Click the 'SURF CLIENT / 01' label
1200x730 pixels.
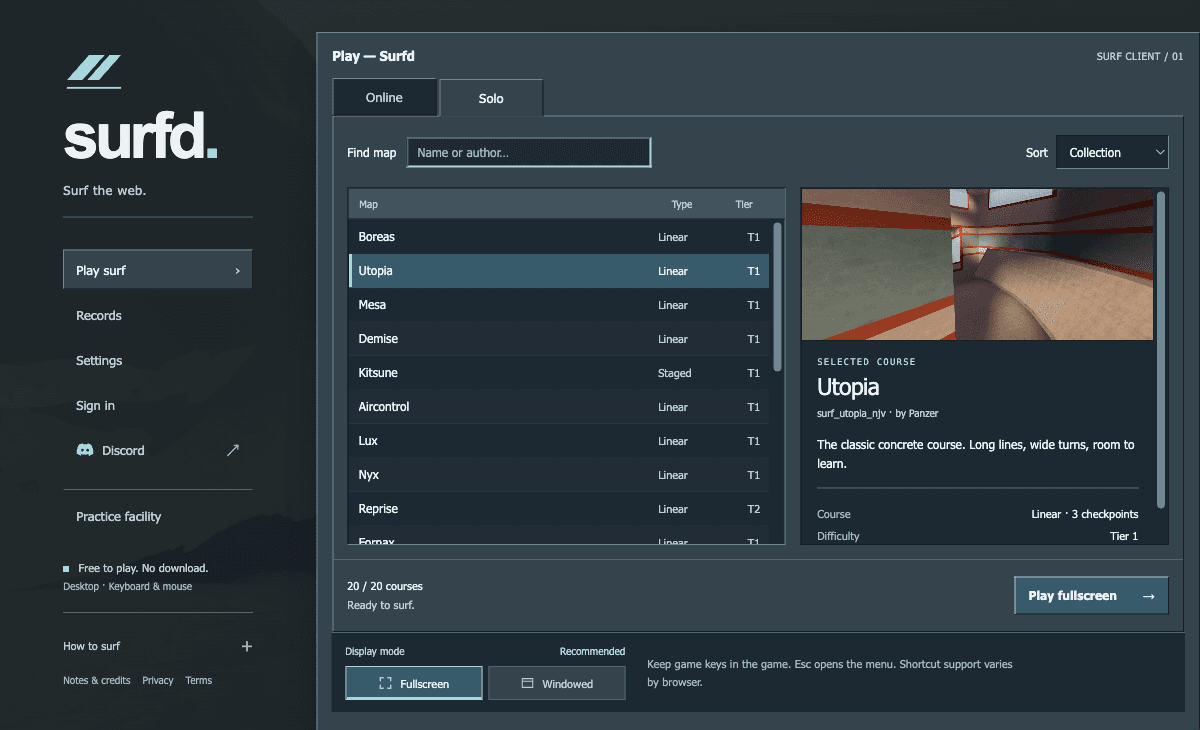1140,57
